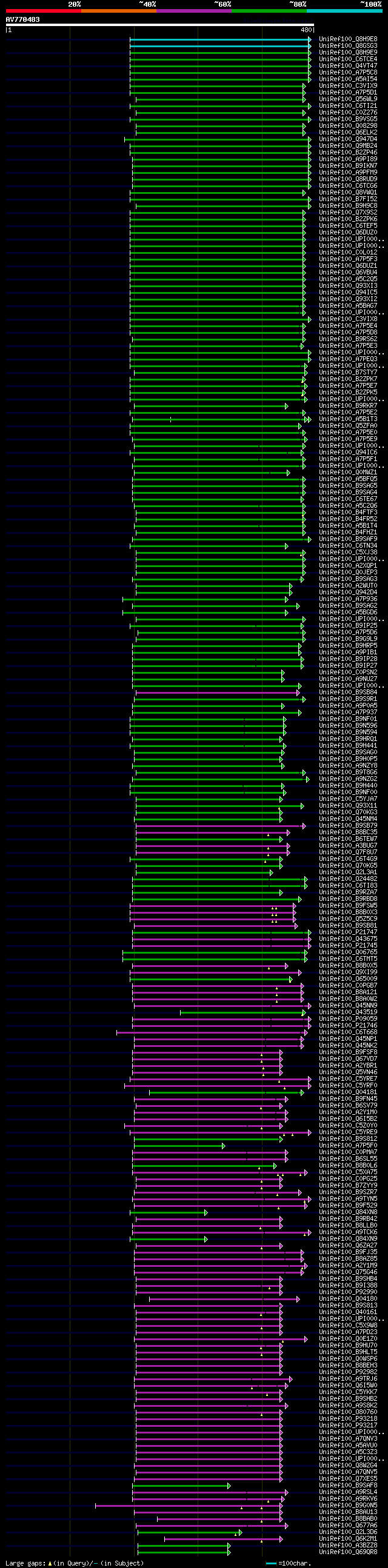The height and width of the screenshot is (1568, 388).
Task: Select hit UniRef100_A9TCK6
Action: click(348, 1232)
